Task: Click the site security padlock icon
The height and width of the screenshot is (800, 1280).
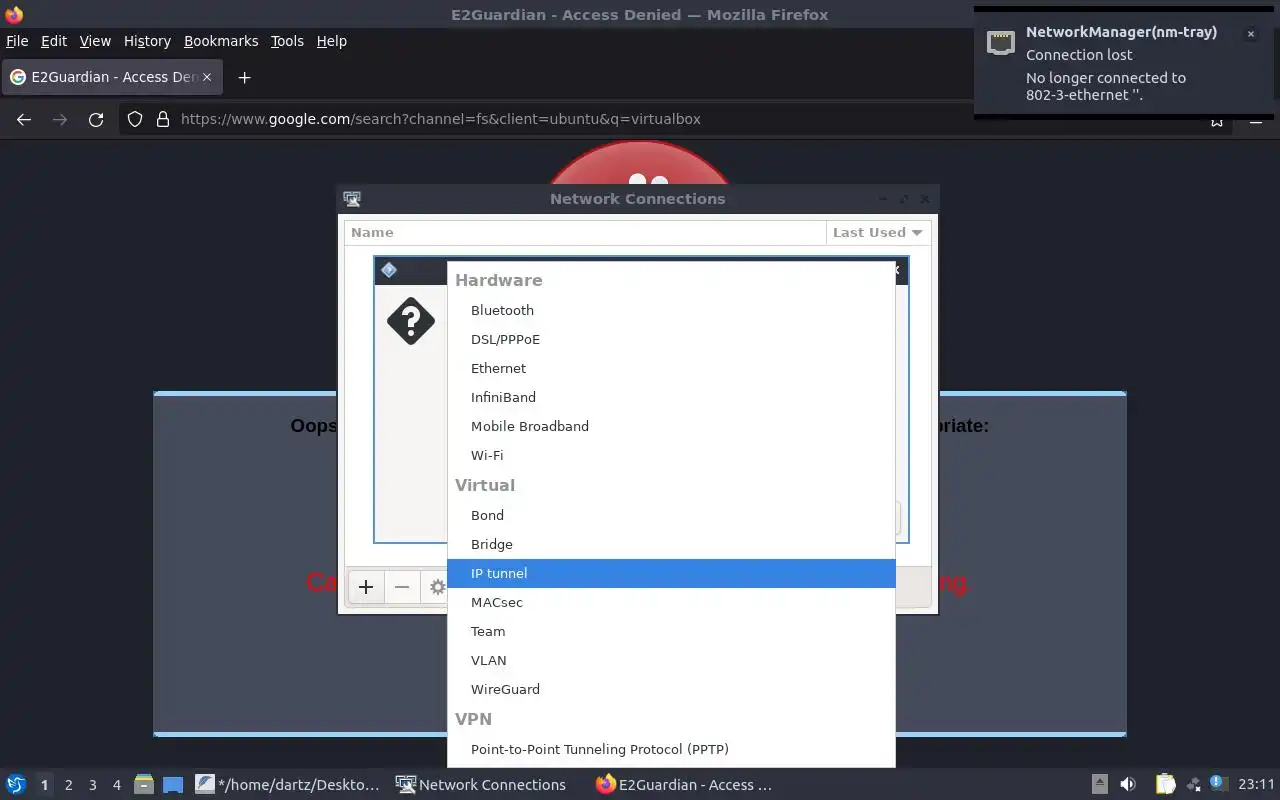Action: pos(163,119)
